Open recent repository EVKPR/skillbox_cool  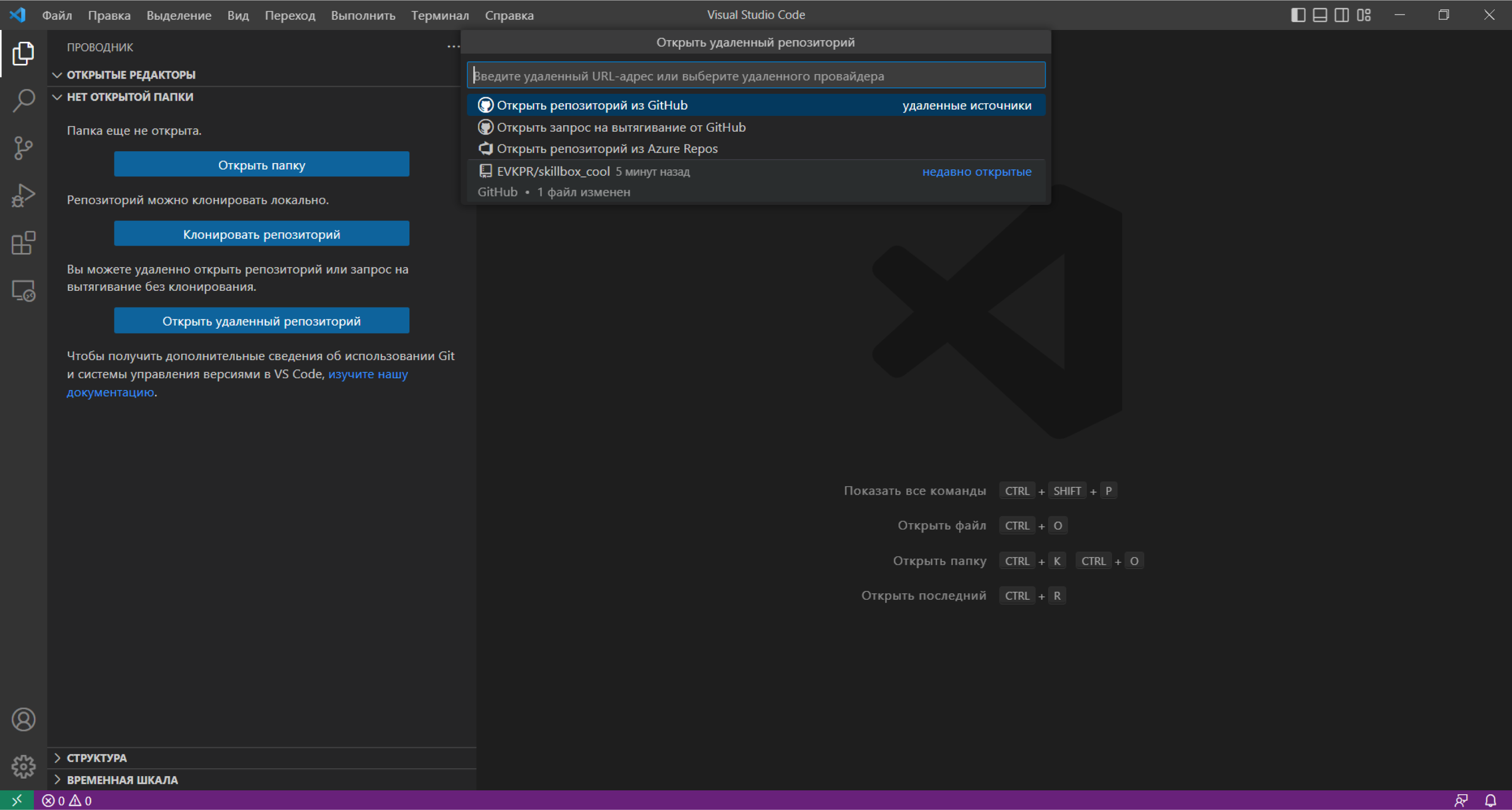[756, 182]
